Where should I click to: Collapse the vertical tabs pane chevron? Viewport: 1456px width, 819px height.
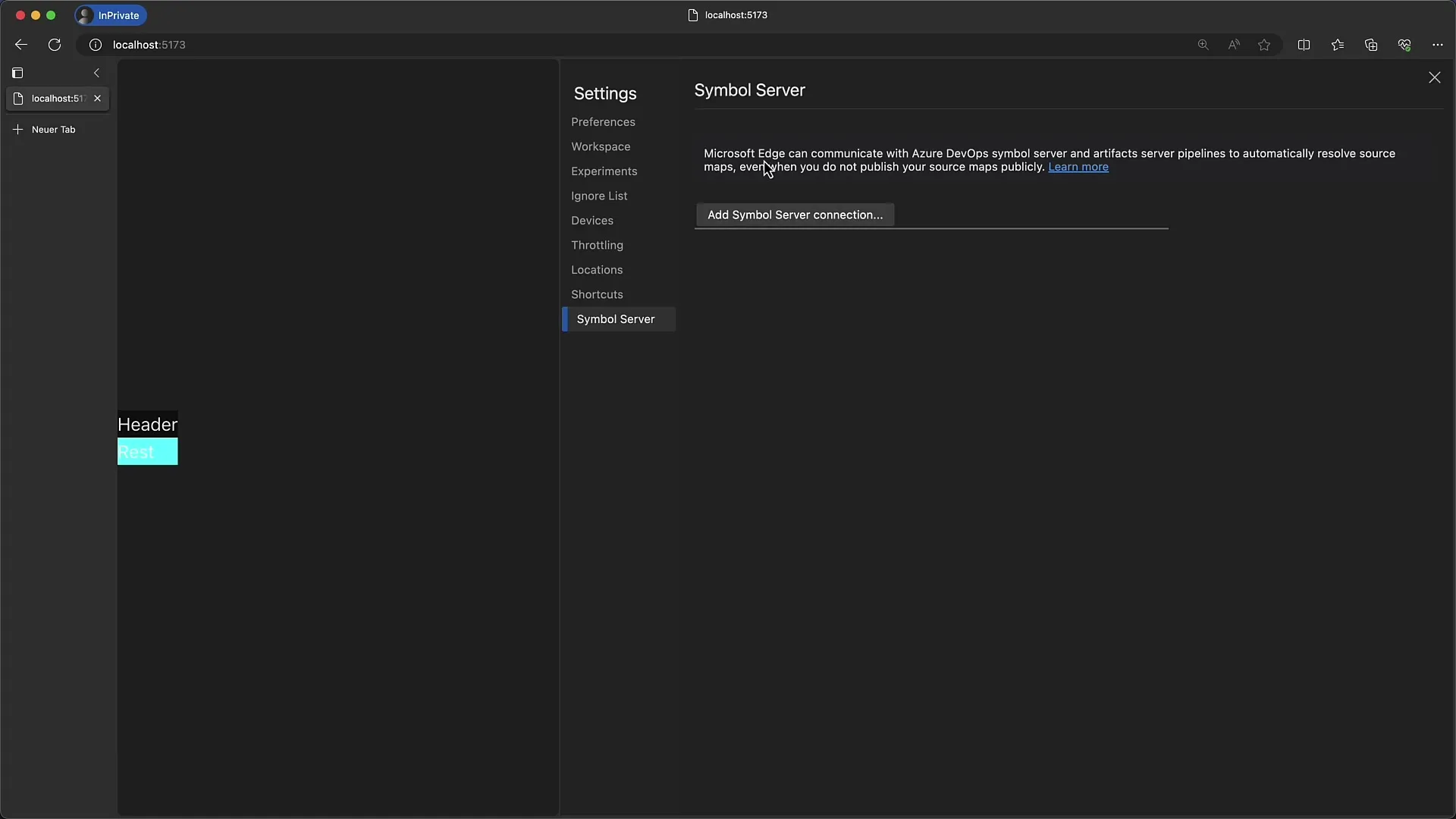pyautogui.click(x=96, y=73)
